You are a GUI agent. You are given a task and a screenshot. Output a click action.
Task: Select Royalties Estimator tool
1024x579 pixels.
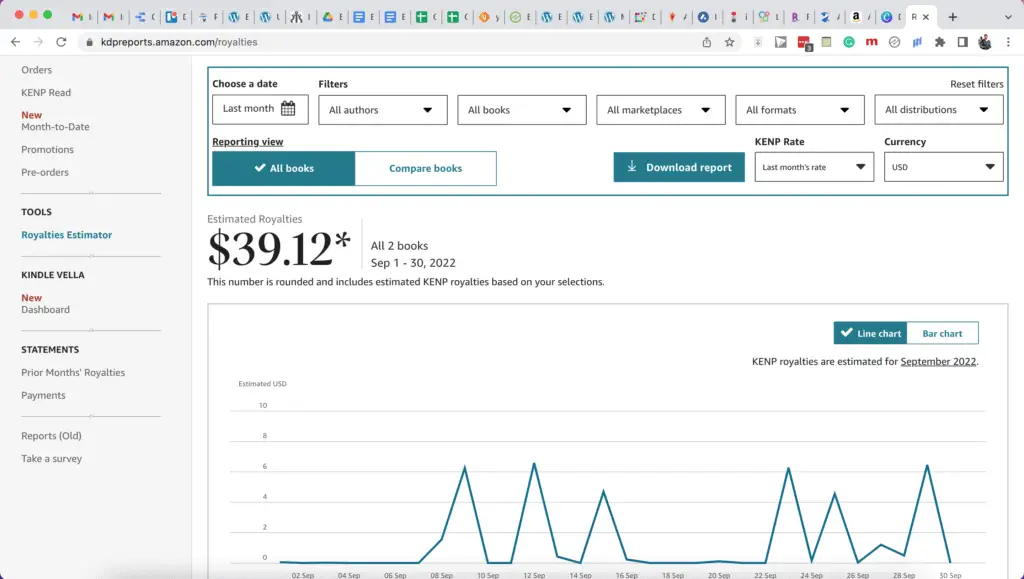tap(67, 235)
